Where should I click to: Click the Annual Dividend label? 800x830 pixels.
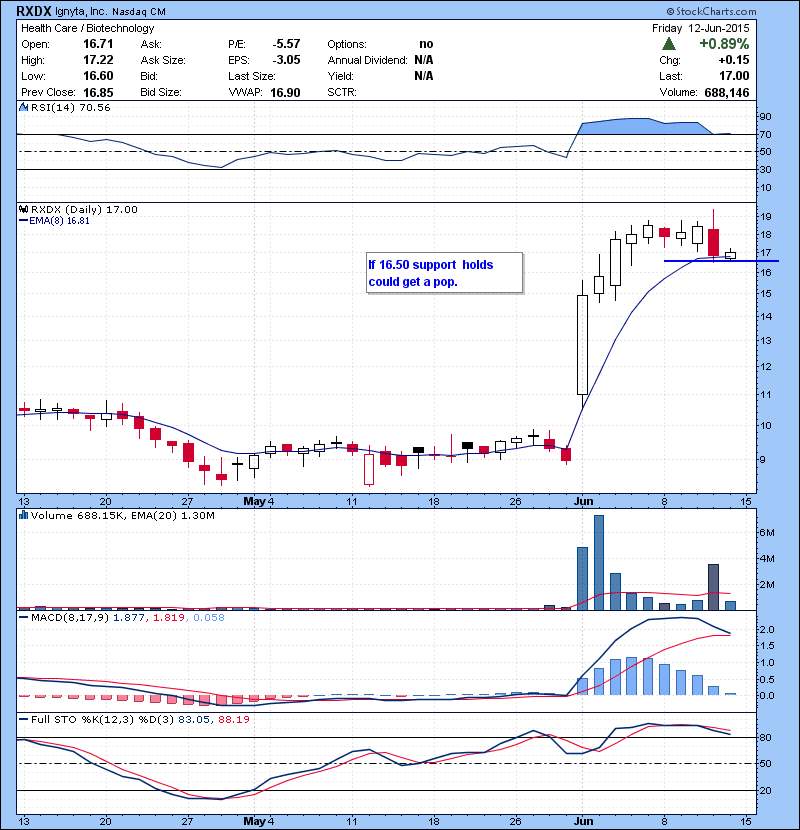click(x=367, y=60)
